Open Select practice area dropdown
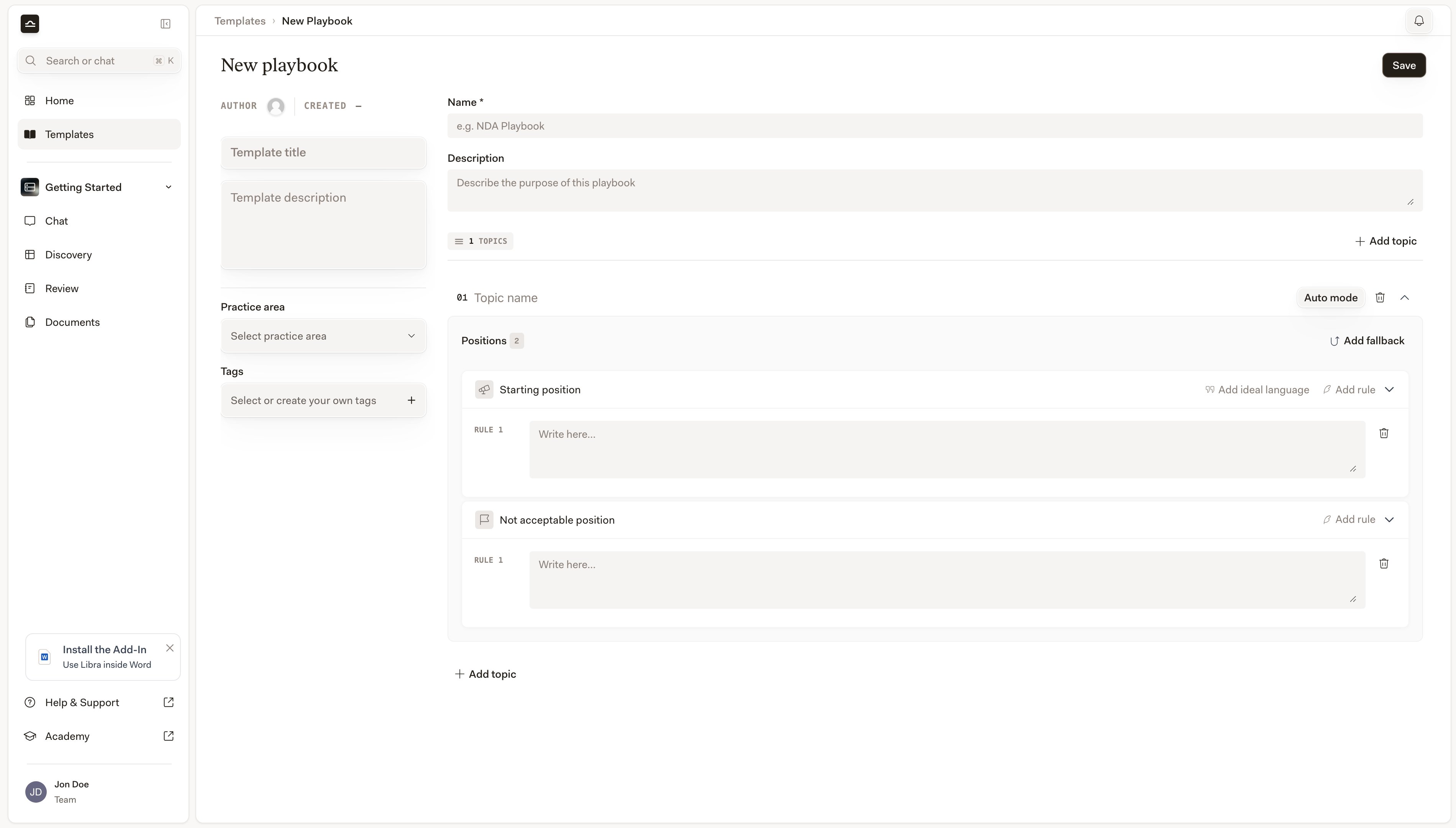 click(323, 336)
